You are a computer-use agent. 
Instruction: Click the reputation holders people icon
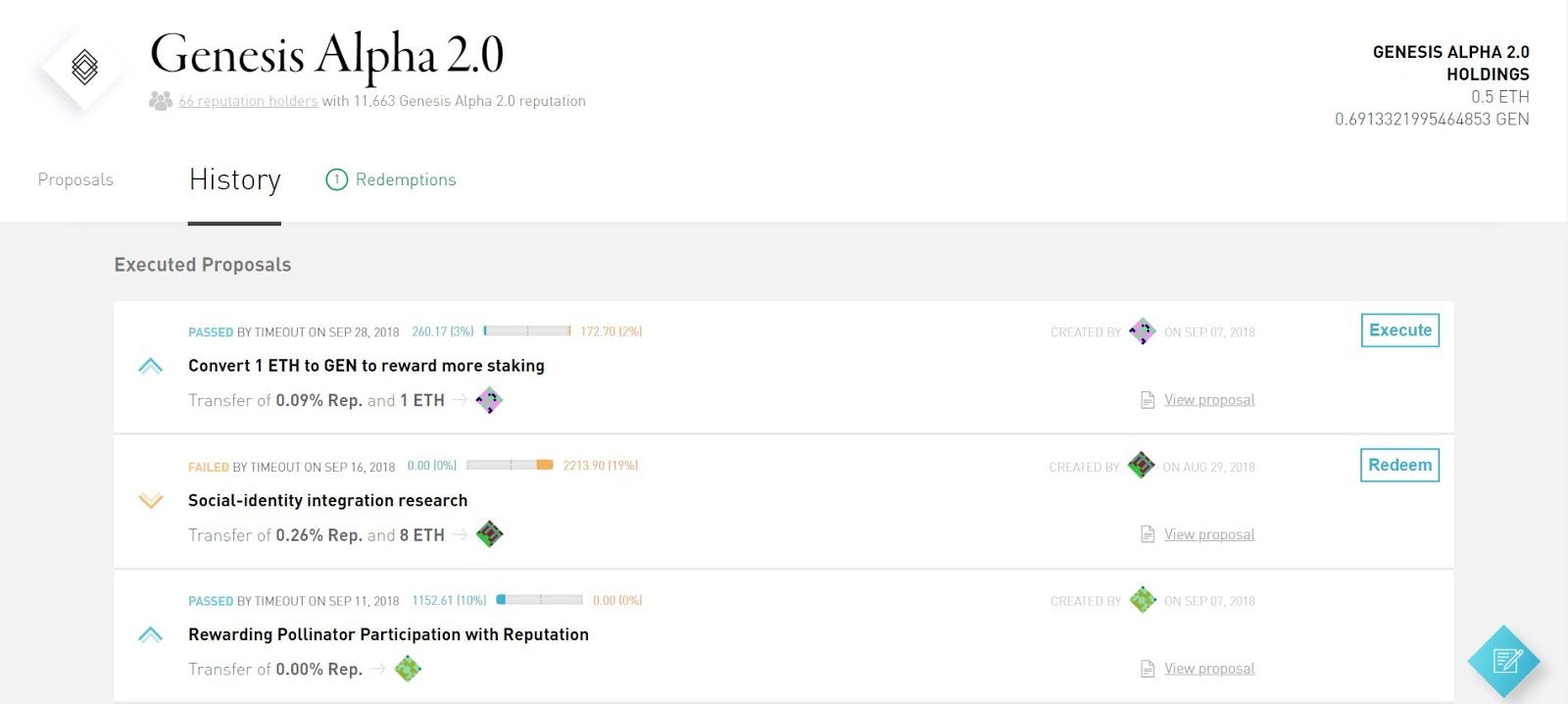click(161, 101)
